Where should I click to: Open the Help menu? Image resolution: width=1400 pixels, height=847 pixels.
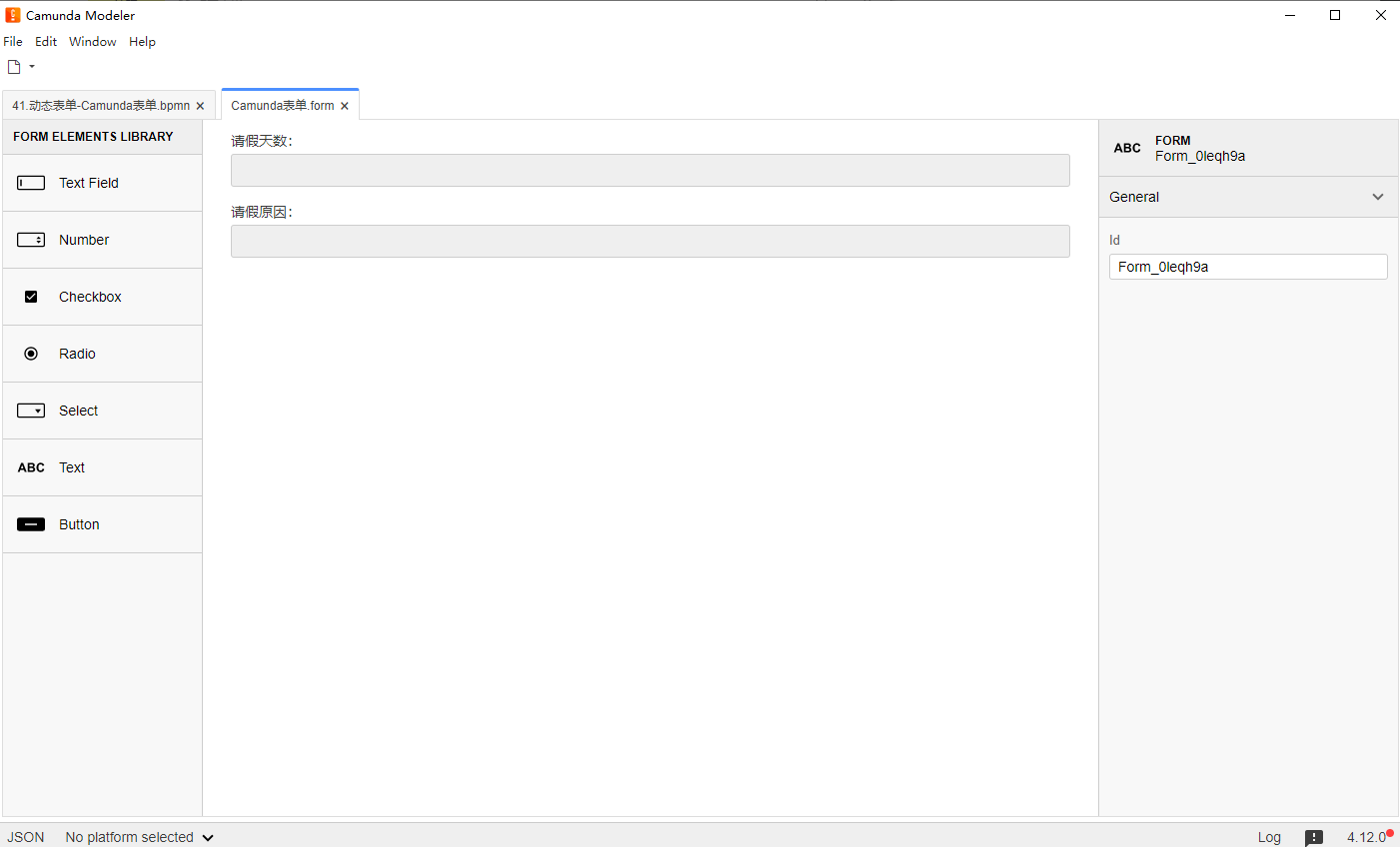pyautogui.click(x=142, y=42)
